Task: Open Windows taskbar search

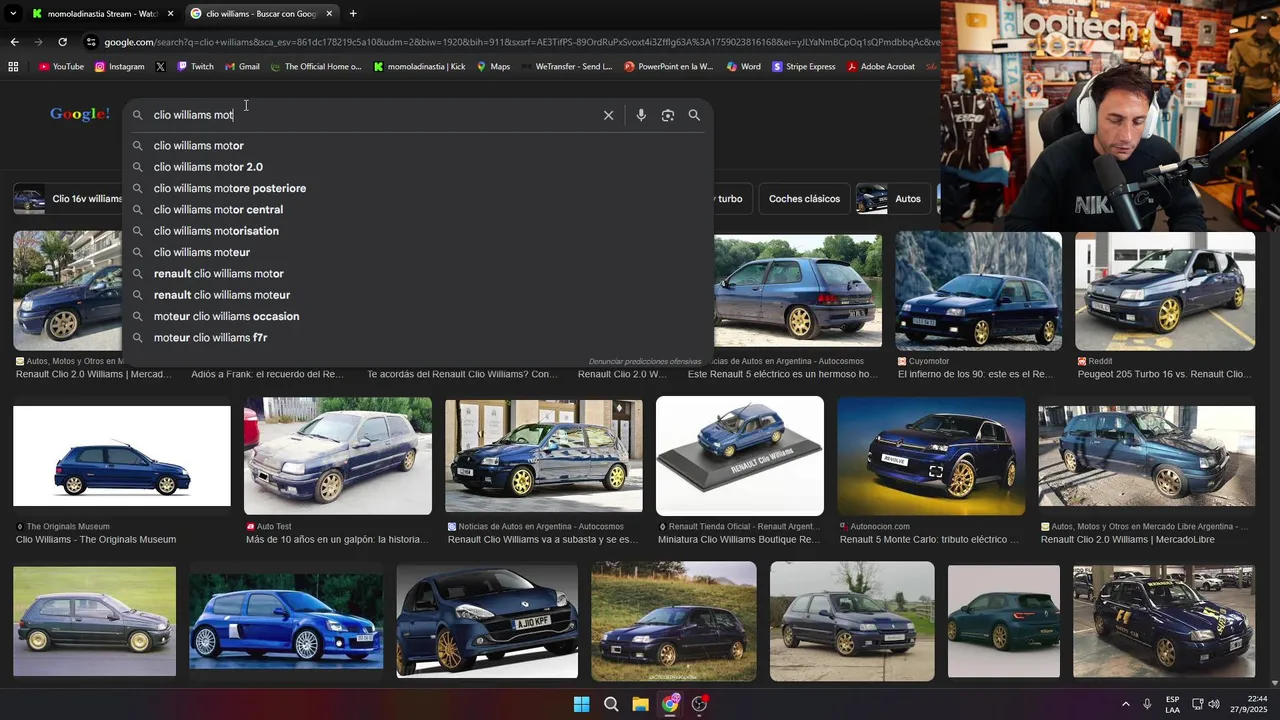Action: pos(611,704)
